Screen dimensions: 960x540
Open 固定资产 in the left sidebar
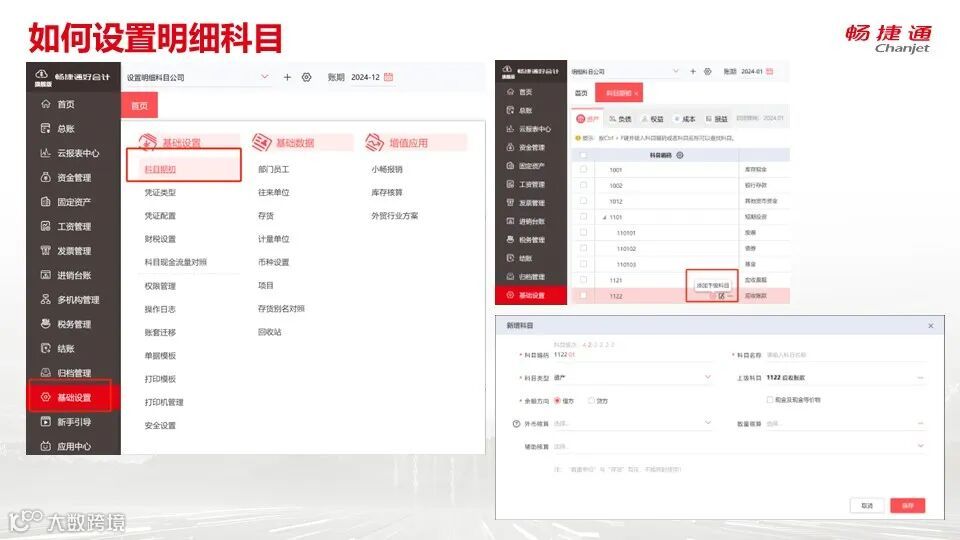[x=73, y=202]
